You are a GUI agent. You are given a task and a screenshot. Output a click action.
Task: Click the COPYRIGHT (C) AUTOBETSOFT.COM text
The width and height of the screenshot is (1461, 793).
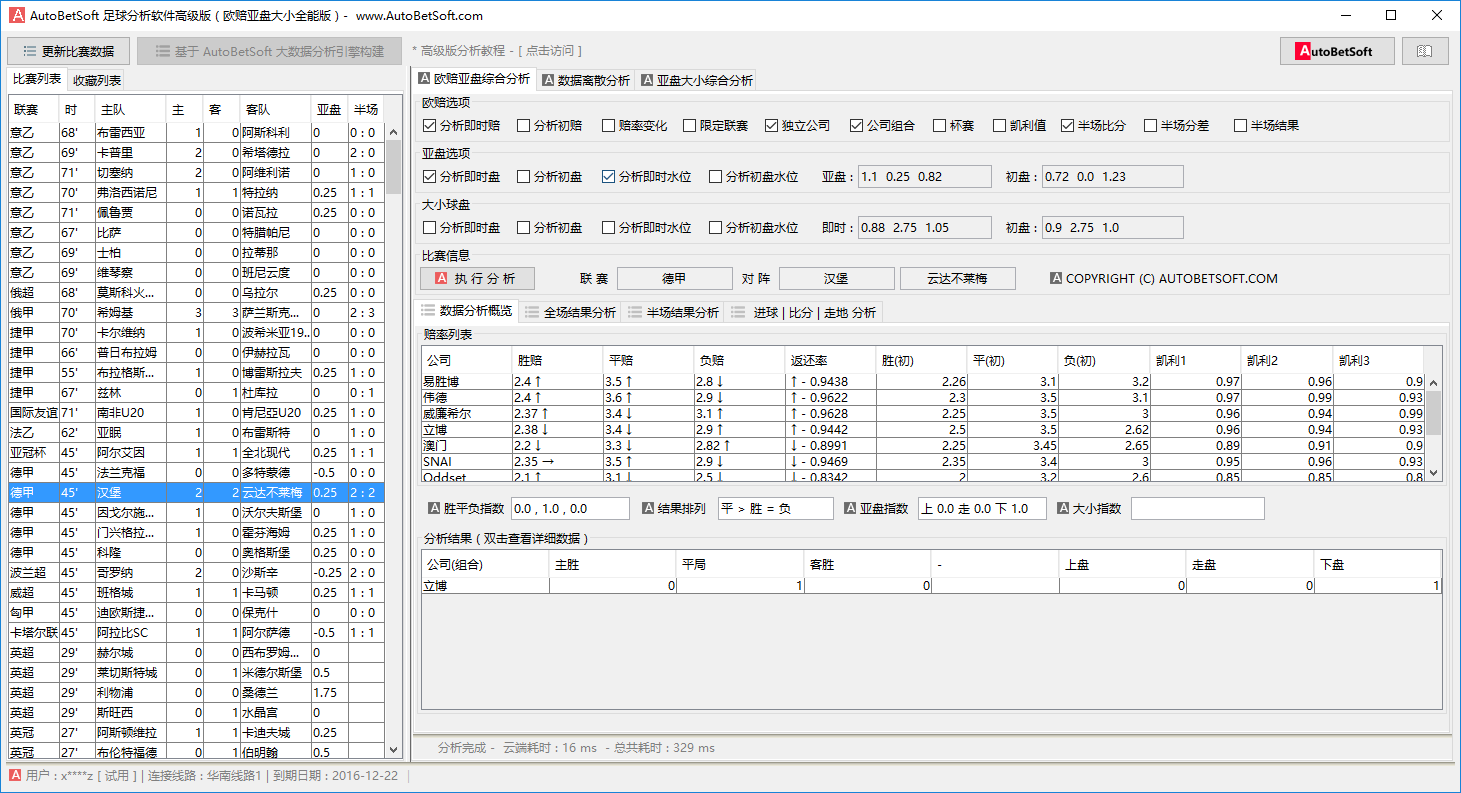pyautogui.click(x=1171, y=279)
